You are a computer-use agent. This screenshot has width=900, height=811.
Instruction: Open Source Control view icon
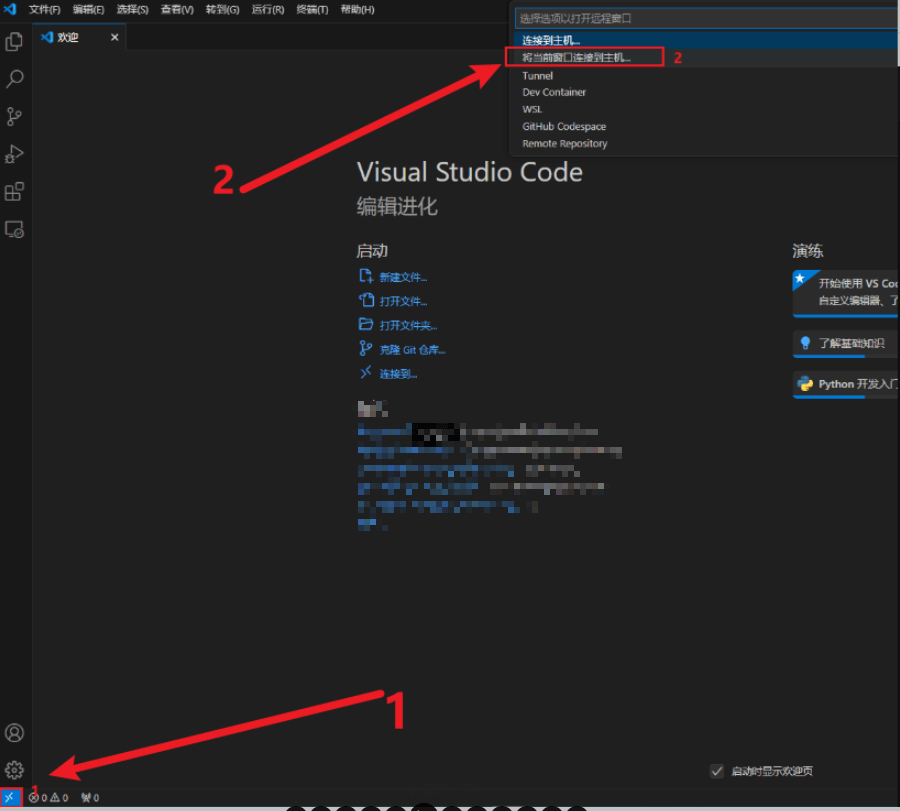15,116
